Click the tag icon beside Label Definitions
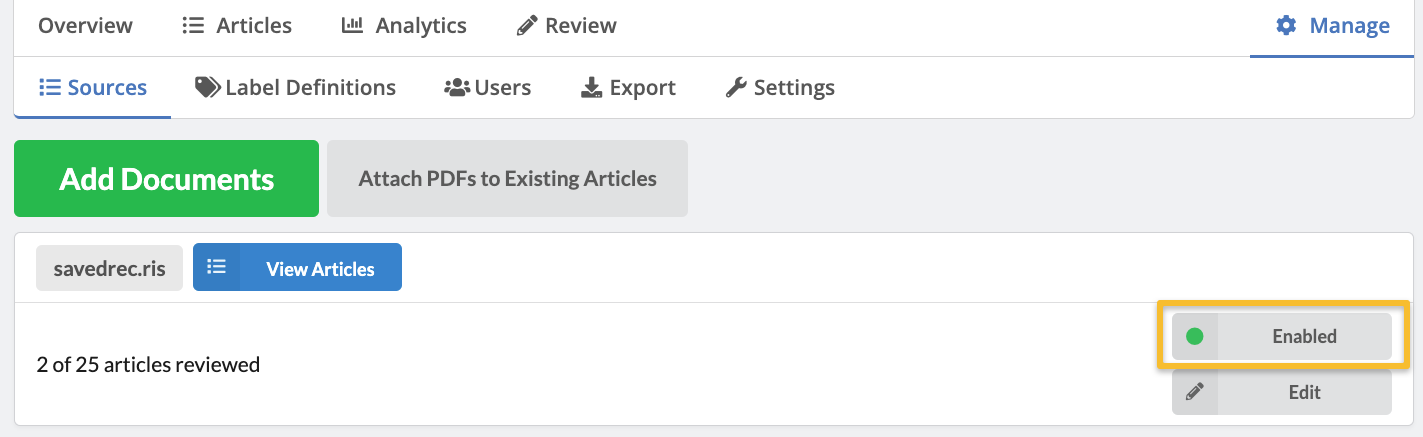 click(x=207, y=87)
